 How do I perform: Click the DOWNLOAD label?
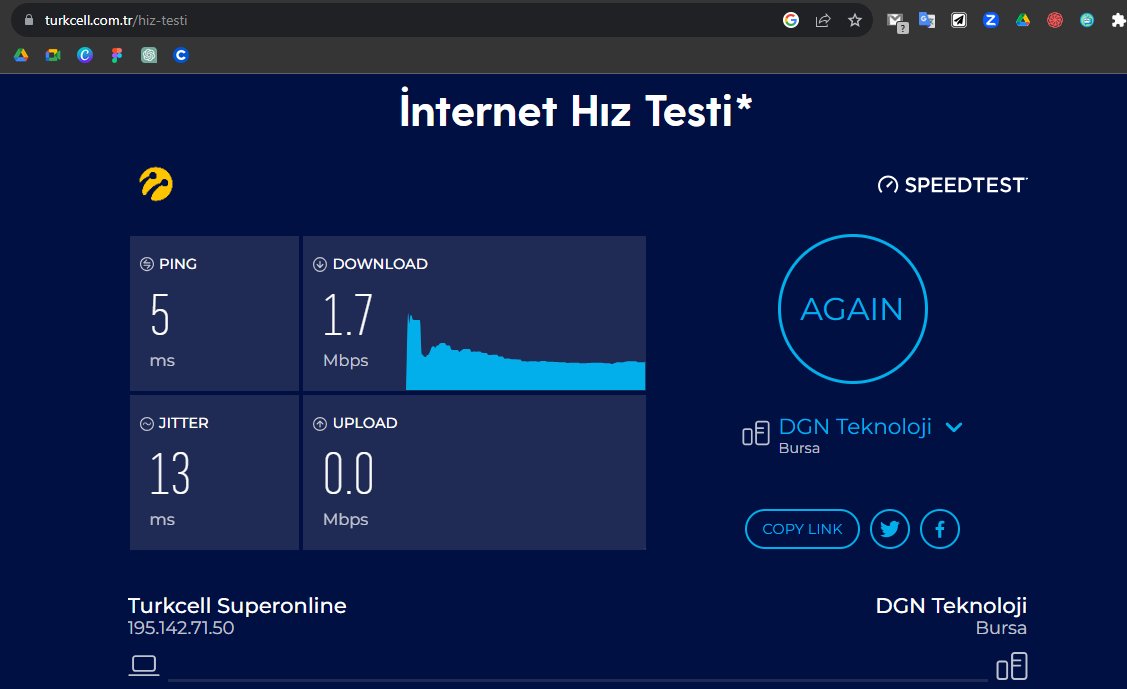click(x=380, y=264)
